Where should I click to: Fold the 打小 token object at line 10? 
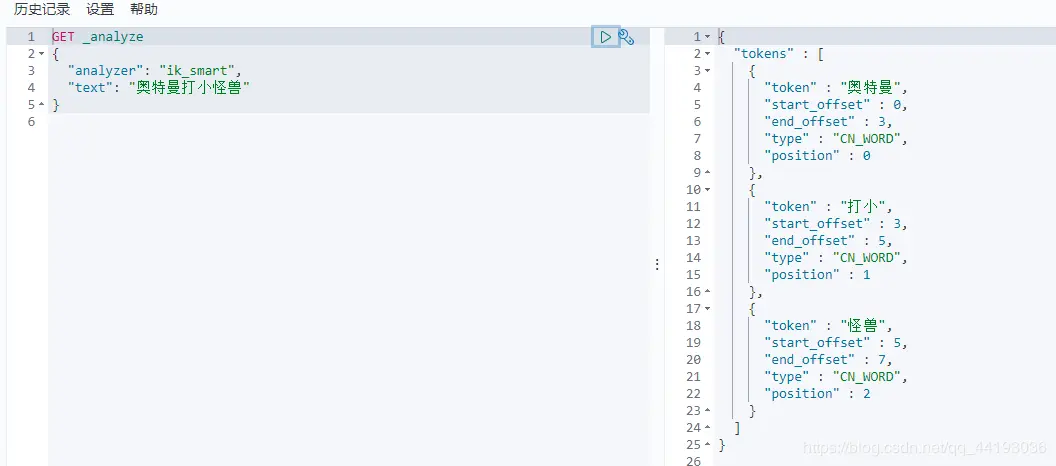pos(707,190)
